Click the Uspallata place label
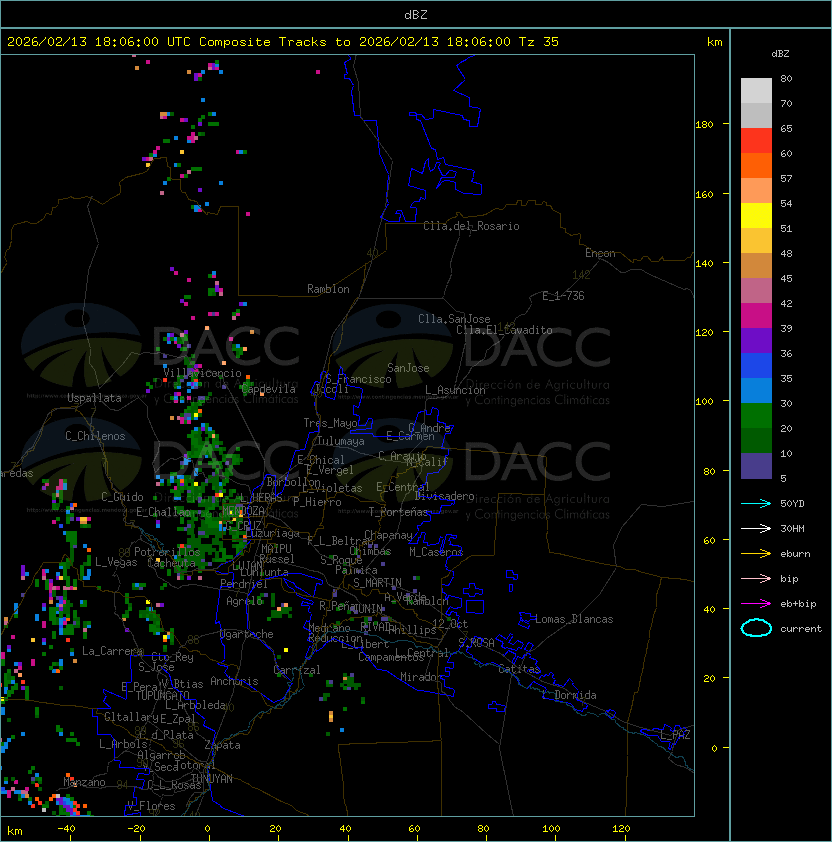 click(94, 398)
